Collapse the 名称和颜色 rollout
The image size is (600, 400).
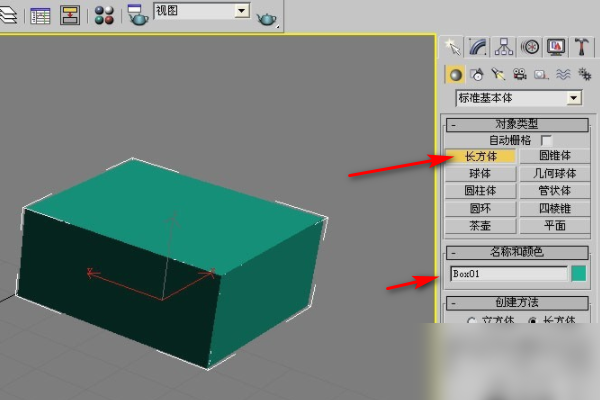point(517,252)
